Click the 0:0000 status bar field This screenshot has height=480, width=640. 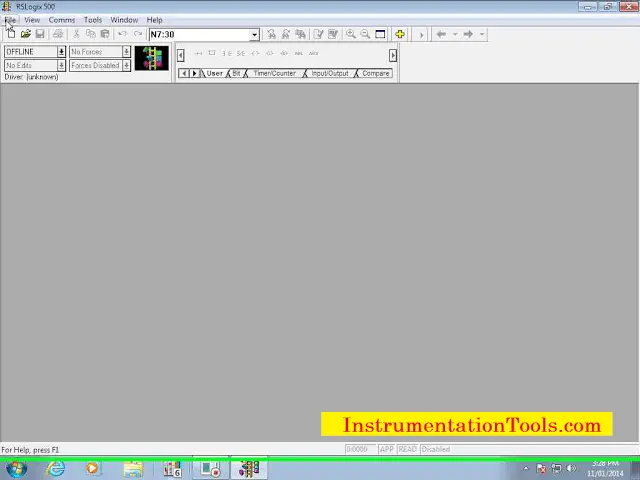pos(360,449)
